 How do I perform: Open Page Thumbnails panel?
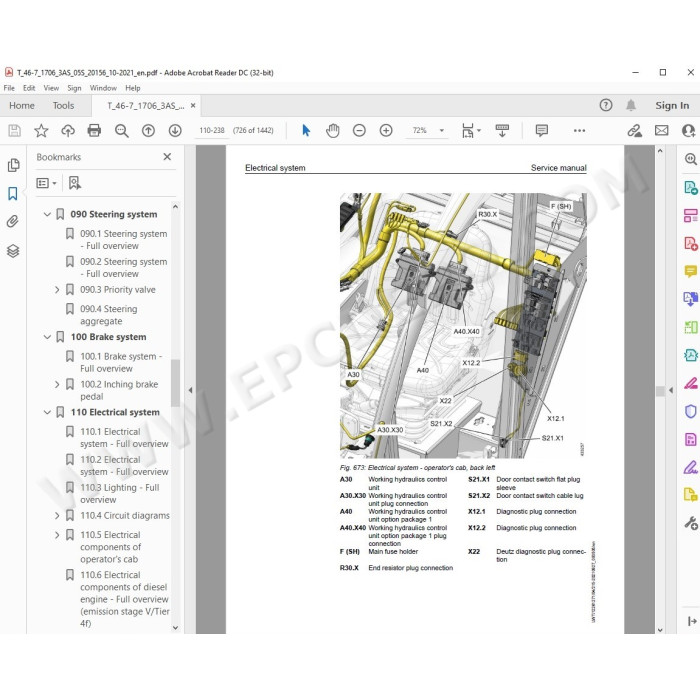coord(13,165)
